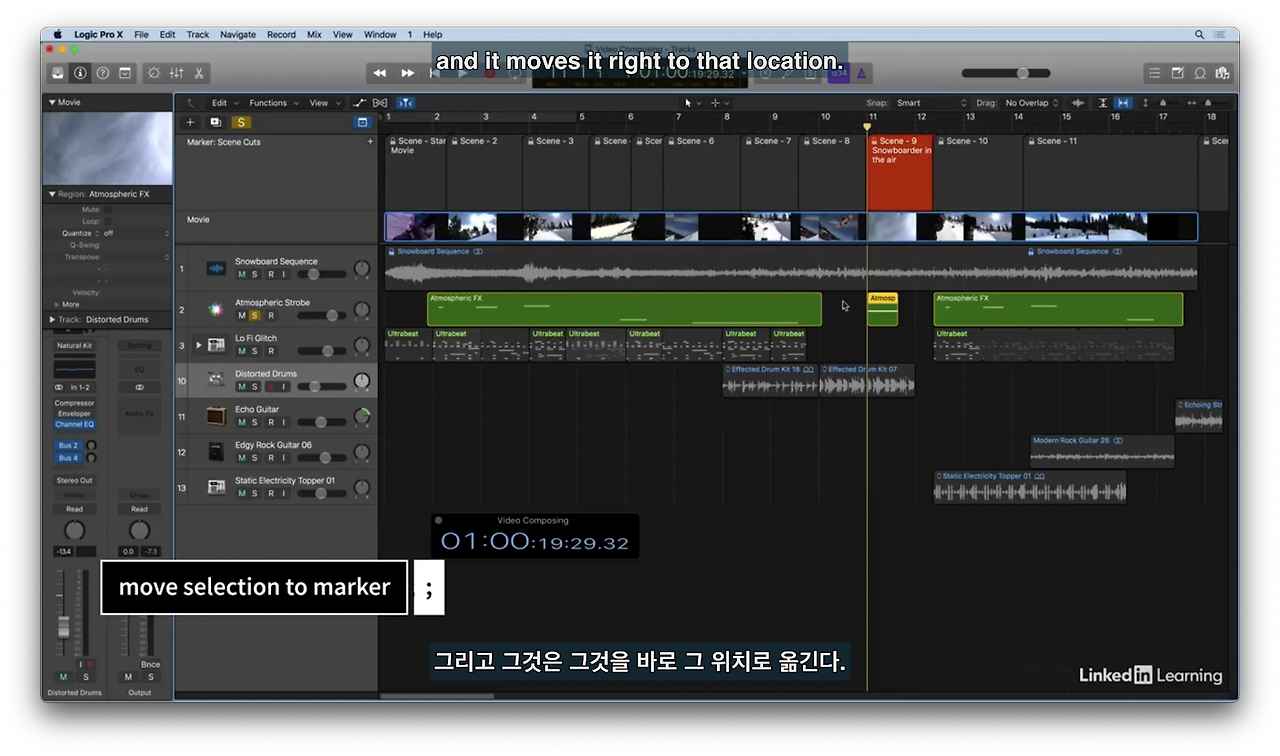Open Spotlight search icon
This screenshot has height=756, width=1280.
[1199, 34]
